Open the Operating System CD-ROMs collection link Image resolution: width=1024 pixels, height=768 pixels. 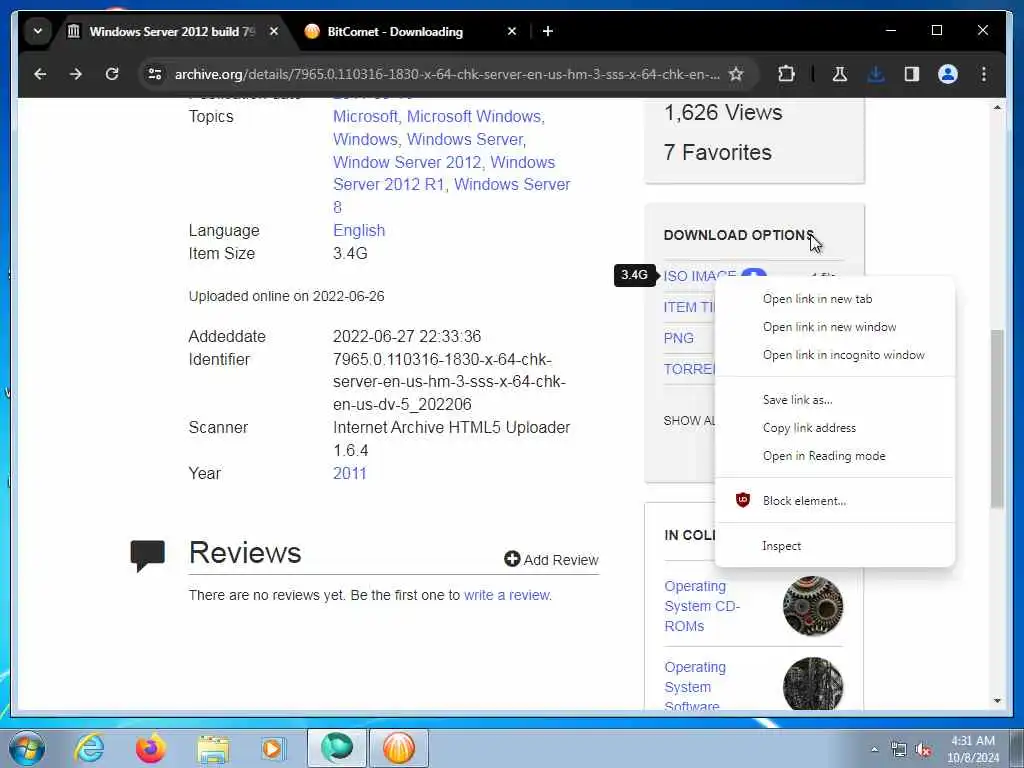click(x=702, y=606)
